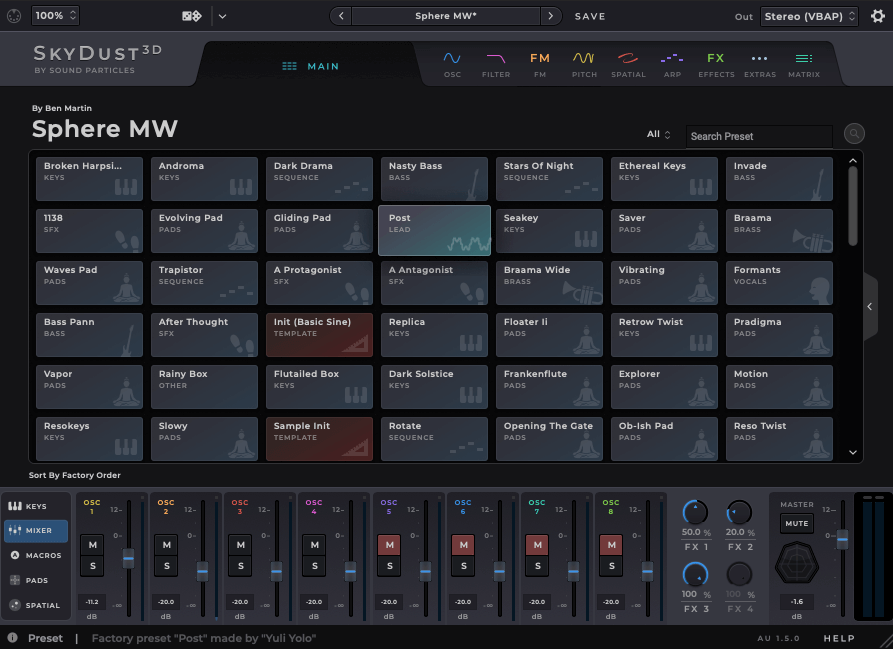The image size is (893, 649).
Task: Solo oscillator 5 in the mixer
Action: coord(389,567)
